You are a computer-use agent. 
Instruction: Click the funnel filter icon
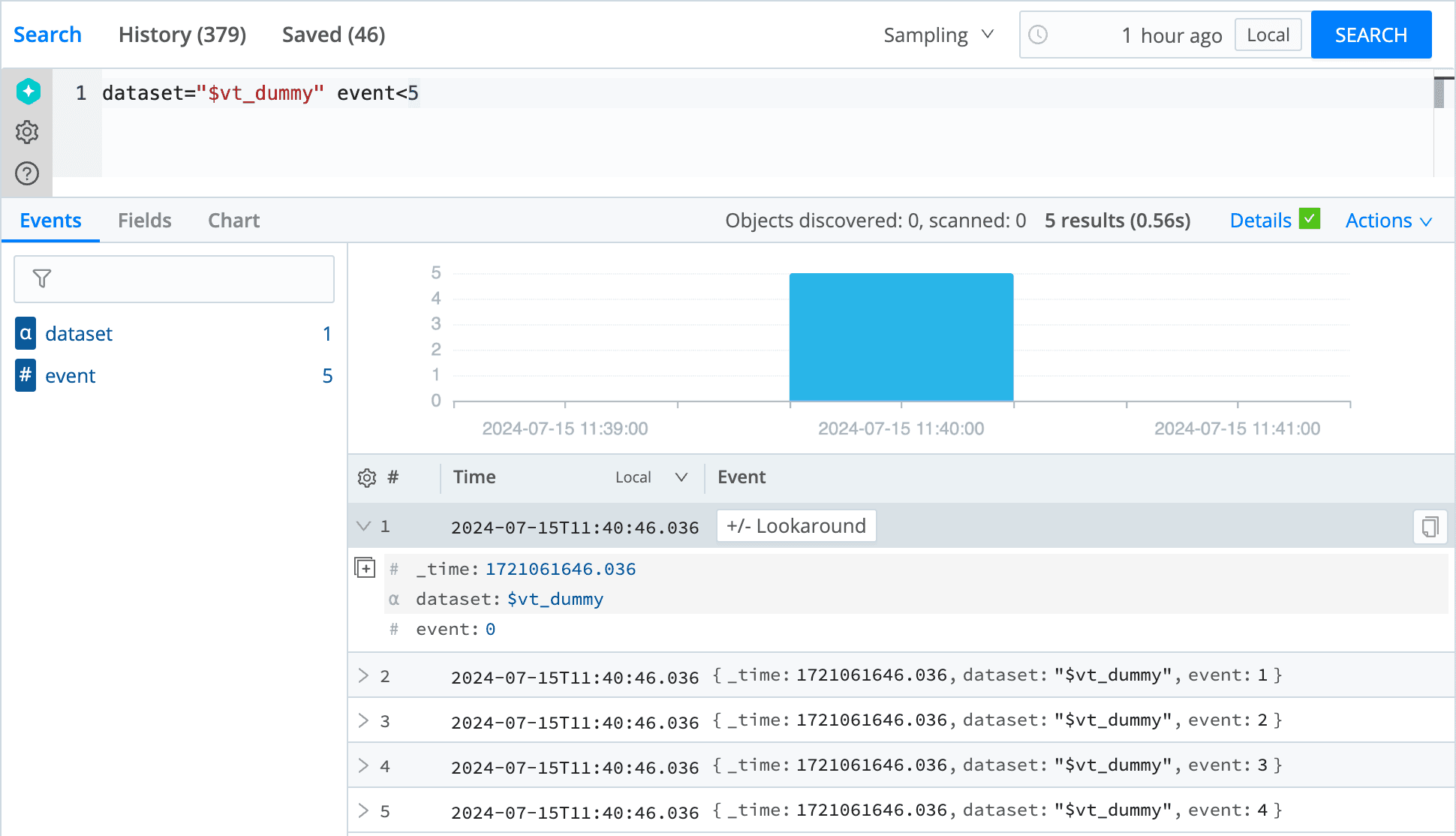[x=42, y=278]
